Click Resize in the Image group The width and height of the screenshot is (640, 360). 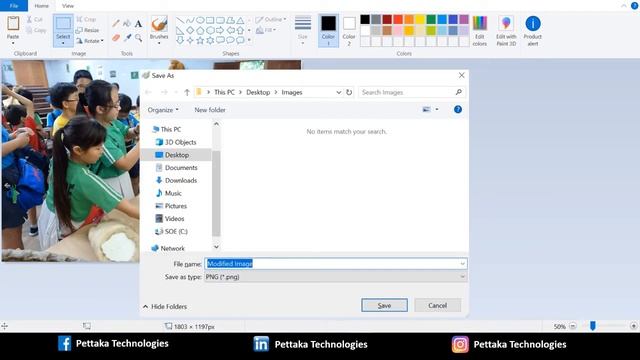click(x=87, y=30)
